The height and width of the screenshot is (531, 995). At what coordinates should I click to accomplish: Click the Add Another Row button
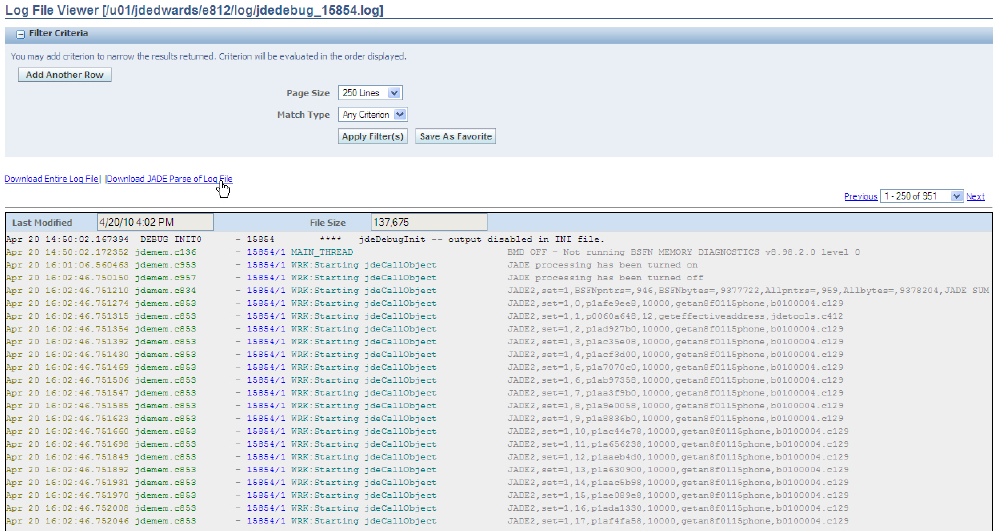pyautogui.click(x=64, y=75)
